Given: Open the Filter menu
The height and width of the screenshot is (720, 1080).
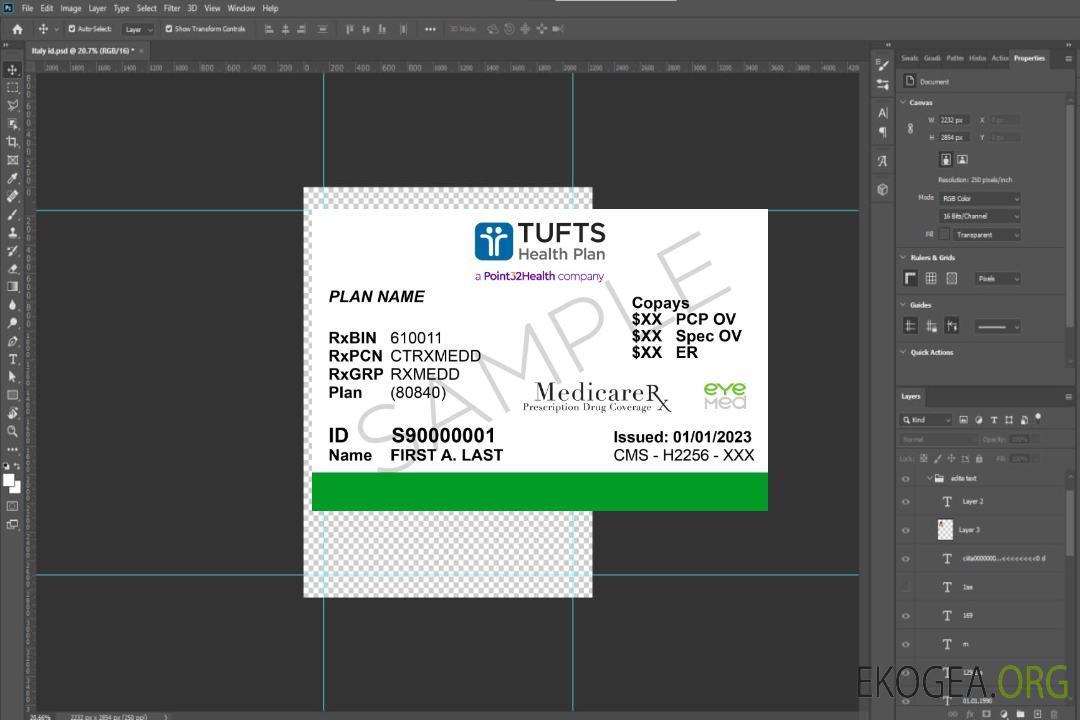Looking at the screenshot, I should coord(172,8).
